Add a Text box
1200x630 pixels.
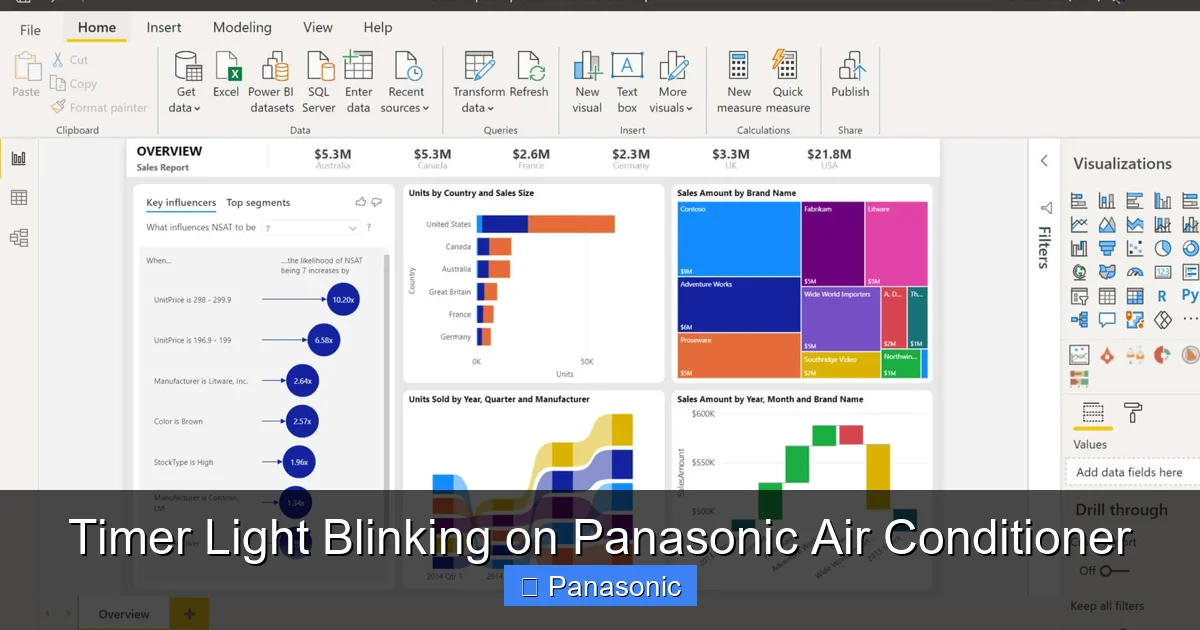coord(627,82)
